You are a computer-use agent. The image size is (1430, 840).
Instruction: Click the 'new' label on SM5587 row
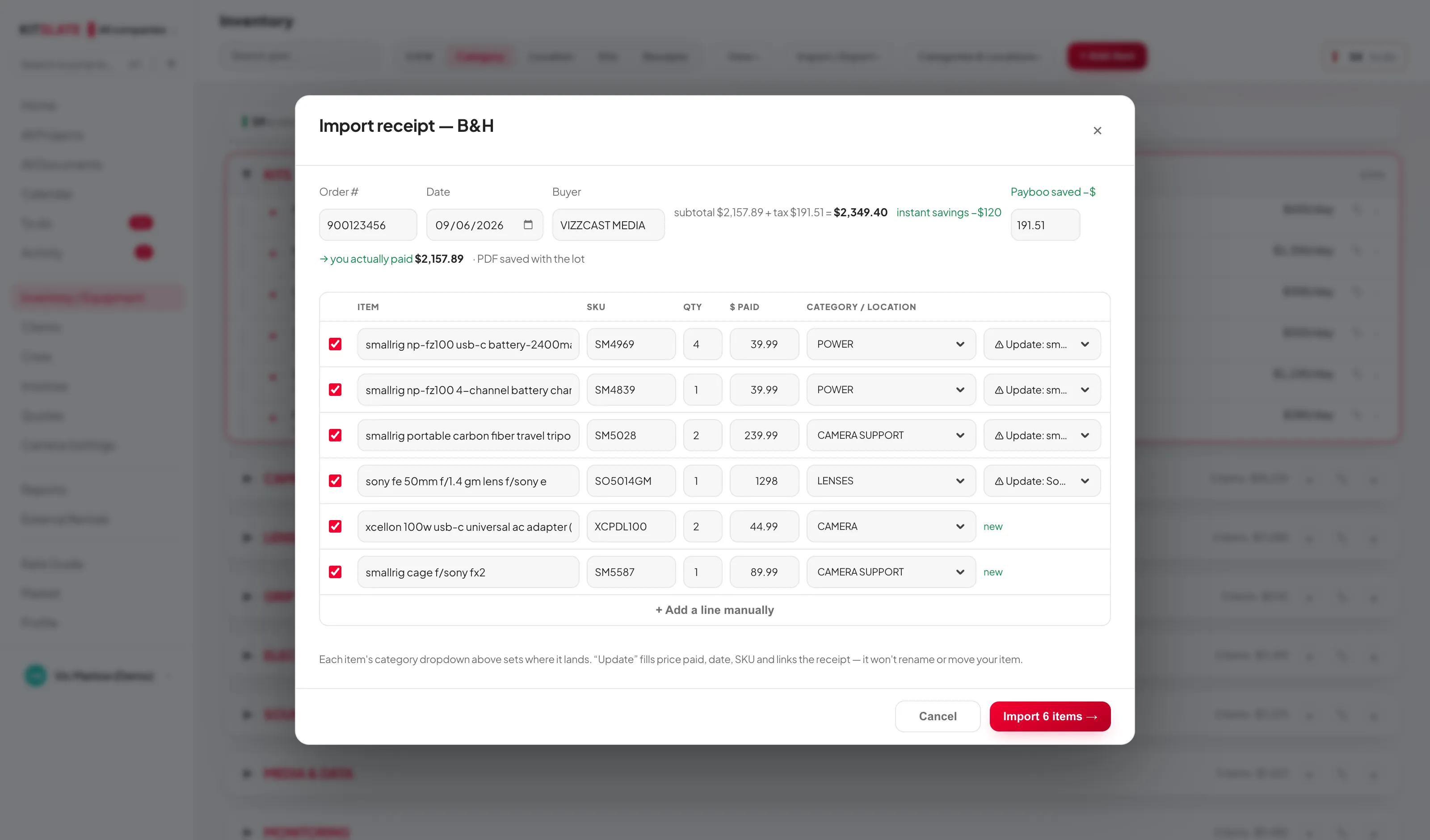[993, 571]
